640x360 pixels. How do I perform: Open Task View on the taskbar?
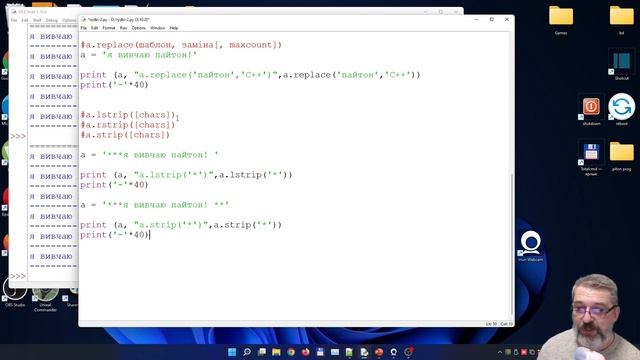click(261, 352)
